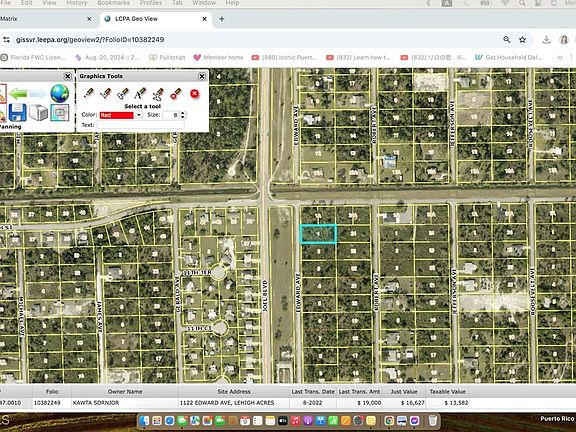Click the teal overview map icon

(x=60, y=112)
